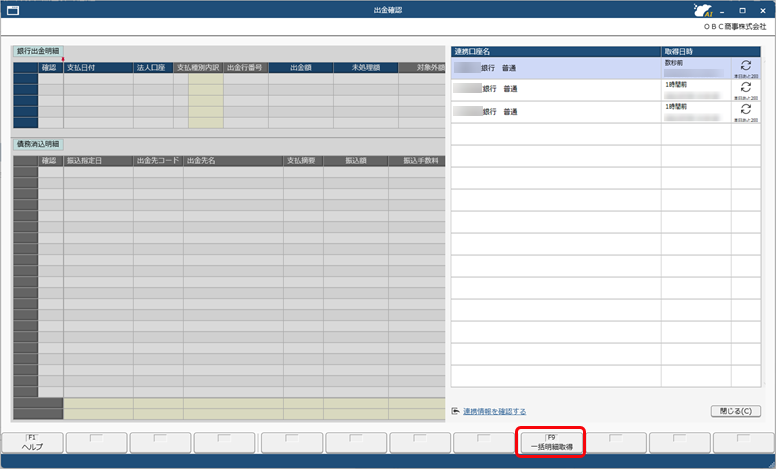Click the AI cloud icon in title bar
Screen dimensions: 776x469
[x=703, y=10]
